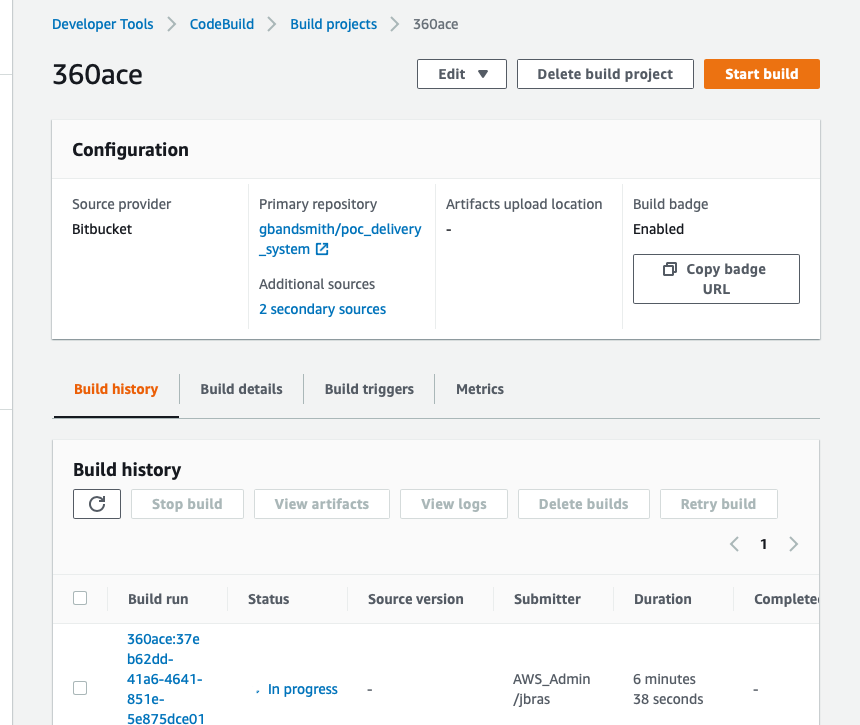Select the Metrics tab
The width and height of the screenshot is (860, 725).
pyautogui.click(x=480, y=389)
